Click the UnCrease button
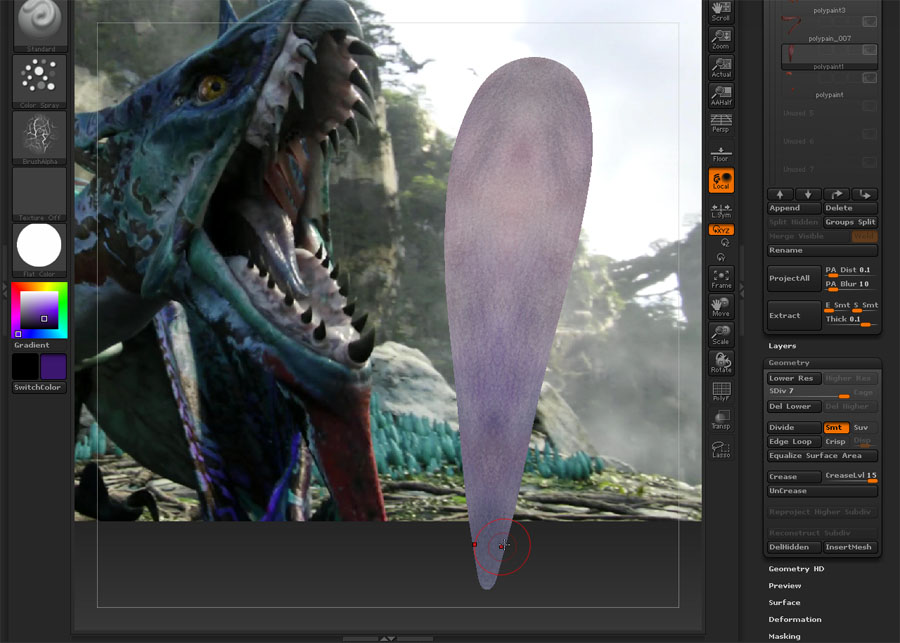This screenshot has width=900, height=643. (x=823, y=491)
